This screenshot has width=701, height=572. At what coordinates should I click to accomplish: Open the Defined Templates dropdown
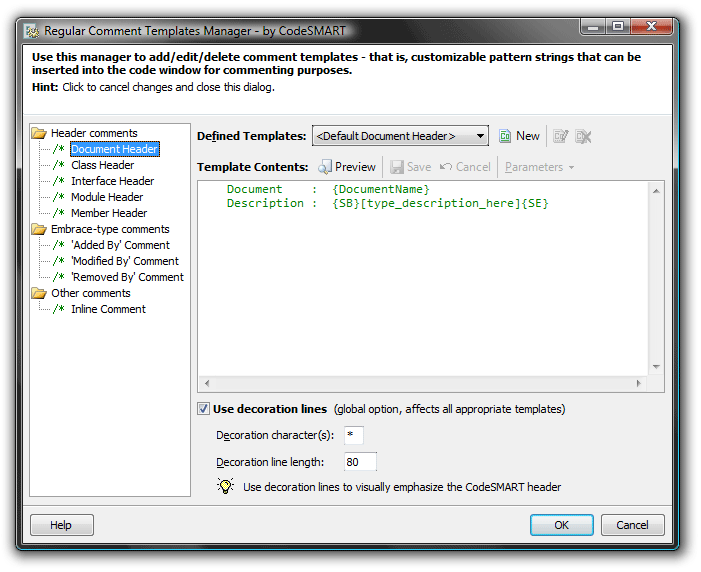(x=400, y=136)
